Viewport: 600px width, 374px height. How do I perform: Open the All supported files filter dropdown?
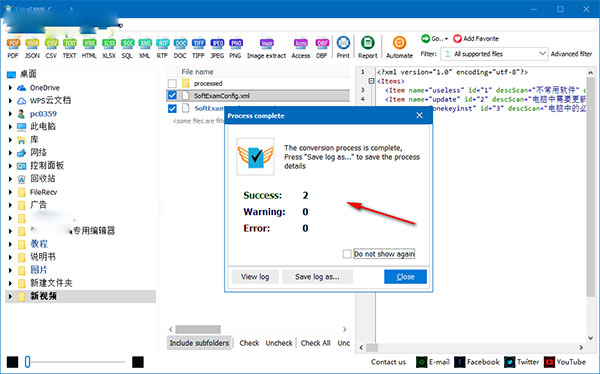[x=494, y=54]
